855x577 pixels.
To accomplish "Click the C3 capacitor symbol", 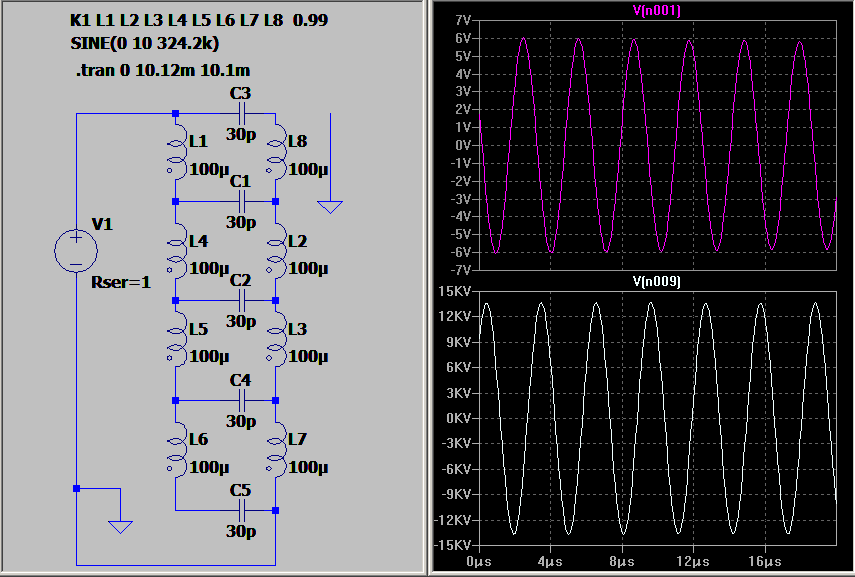I will (x=242, y=114).
